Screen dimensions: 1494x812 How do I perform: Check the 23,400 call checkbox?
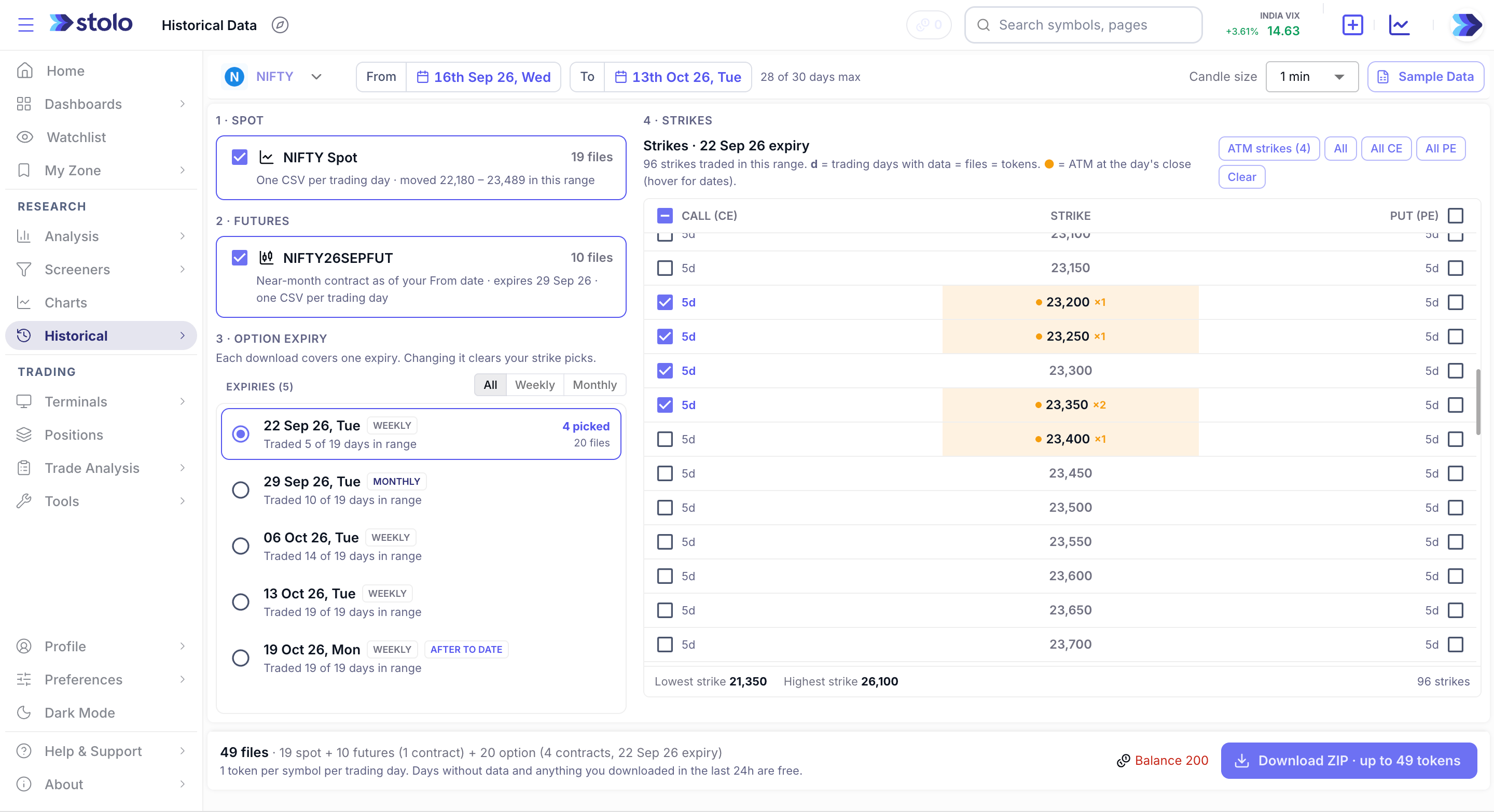pos(665,439)
